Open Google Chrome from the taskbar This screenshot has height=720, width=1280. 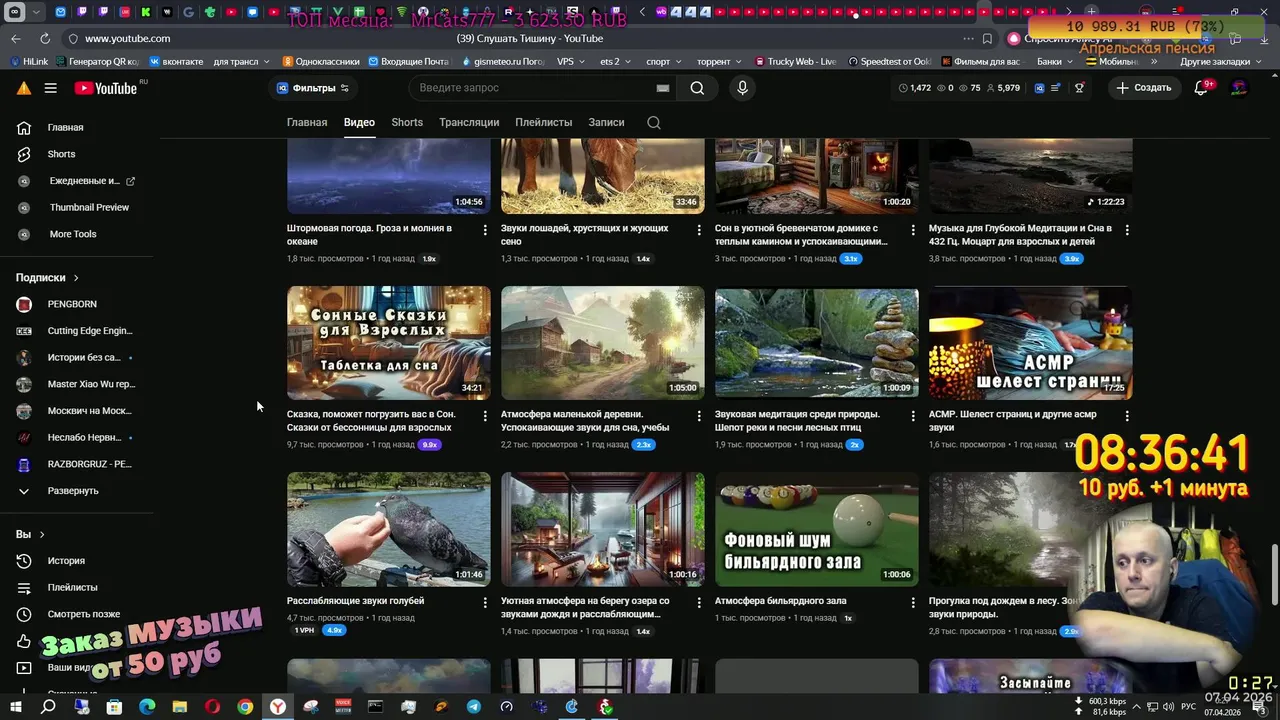[245, 707]
